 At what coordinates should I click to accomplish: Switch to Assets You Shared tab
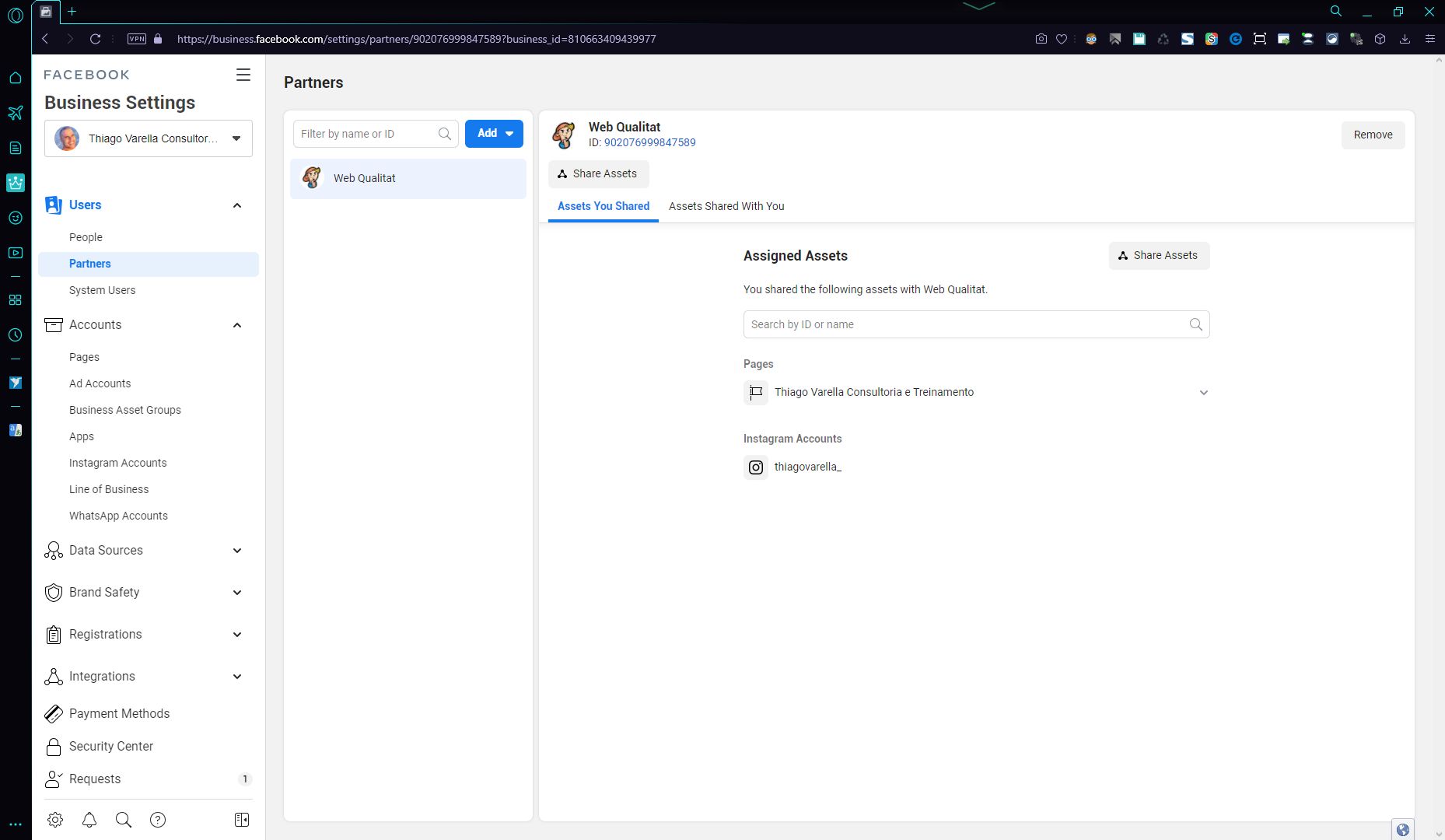(604, 206)
